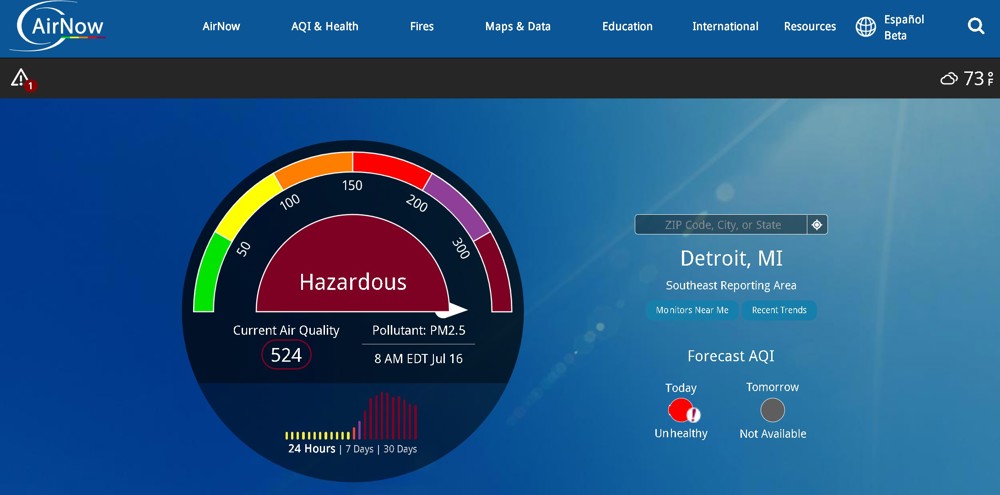Image resolution: width=1000 pixels, height=495 pixels.
Task: Click Today's red Unhealthy forecast circle
Action: tap(680, 410)
